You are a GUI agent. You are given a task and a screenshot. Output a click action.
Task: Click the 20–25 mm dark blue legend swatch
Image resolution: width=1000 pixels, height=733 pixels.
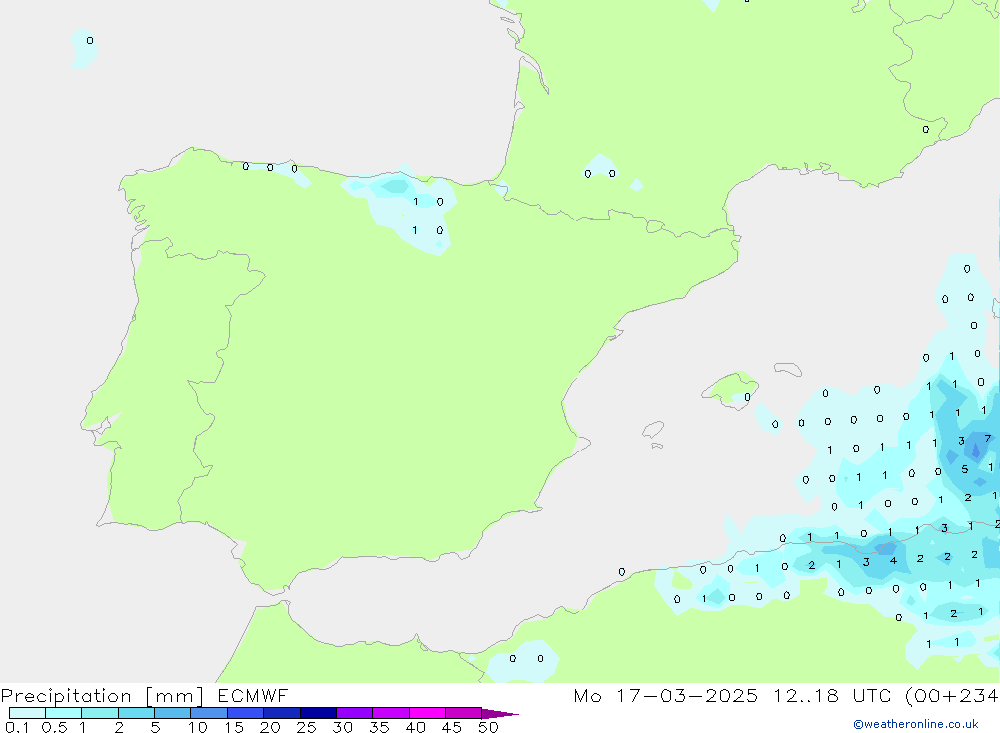(281, 713)
